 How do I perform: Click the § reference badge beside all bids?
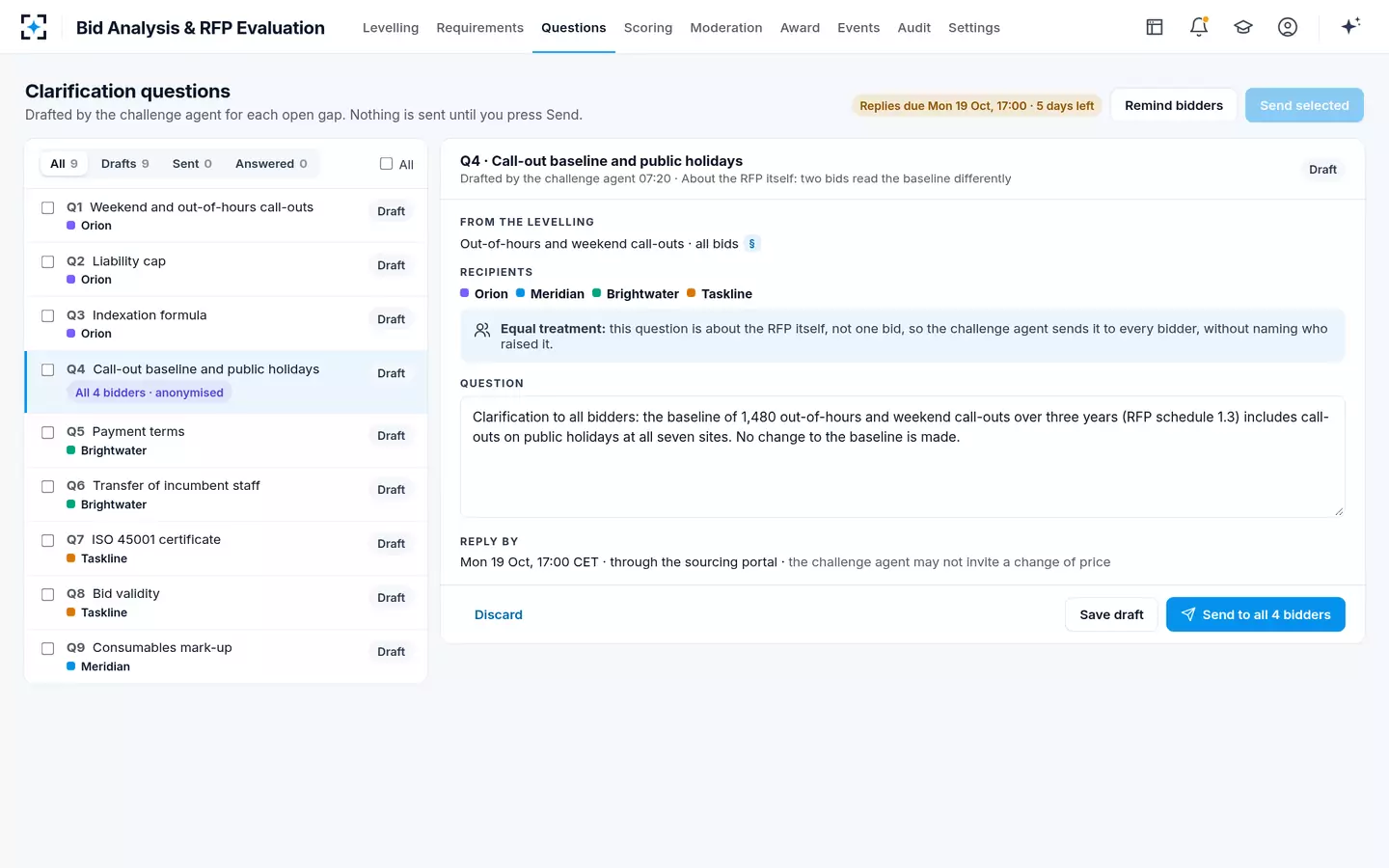click(752, 244)
